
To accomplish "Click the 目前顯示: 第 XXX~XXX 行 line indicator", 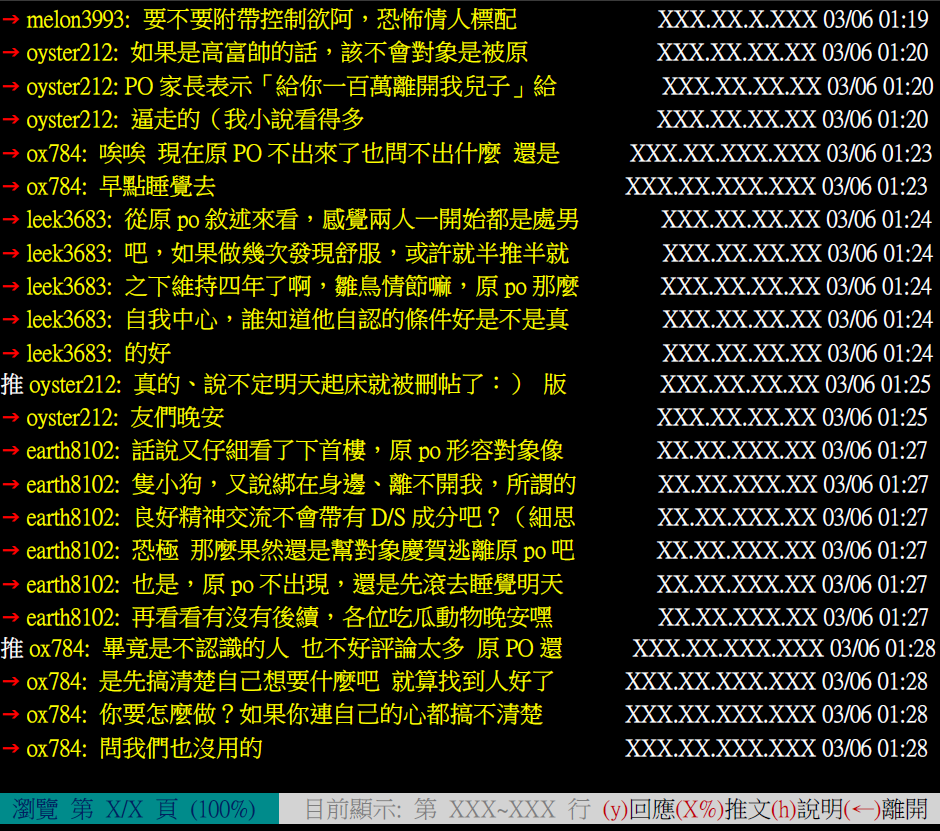I will point(448,809).
